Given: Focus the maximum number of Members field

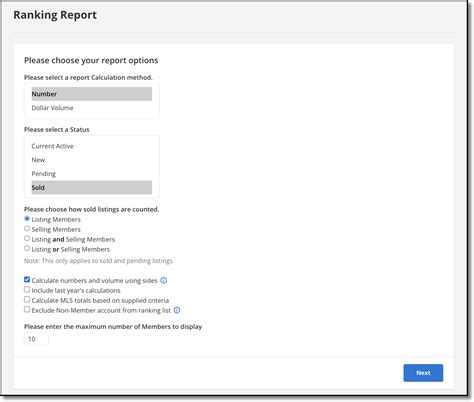Looking at the screenshot, I should coord(36,339).
